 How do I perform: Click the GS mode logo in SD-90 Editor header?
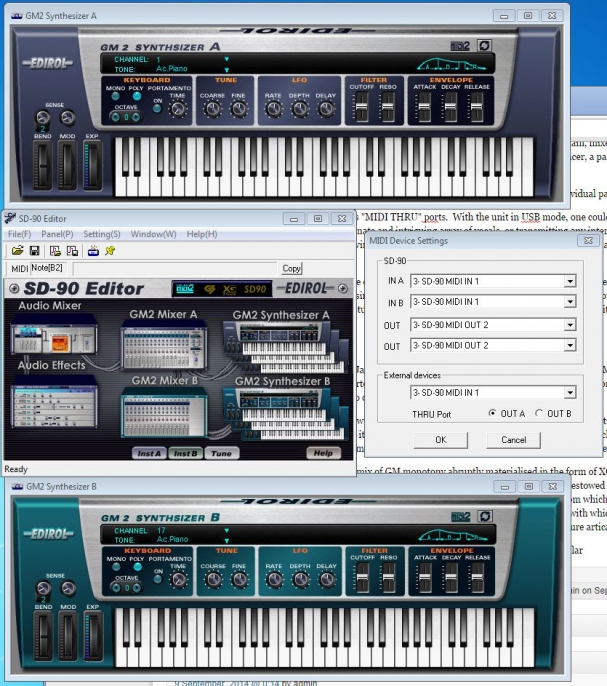[210, 289]
